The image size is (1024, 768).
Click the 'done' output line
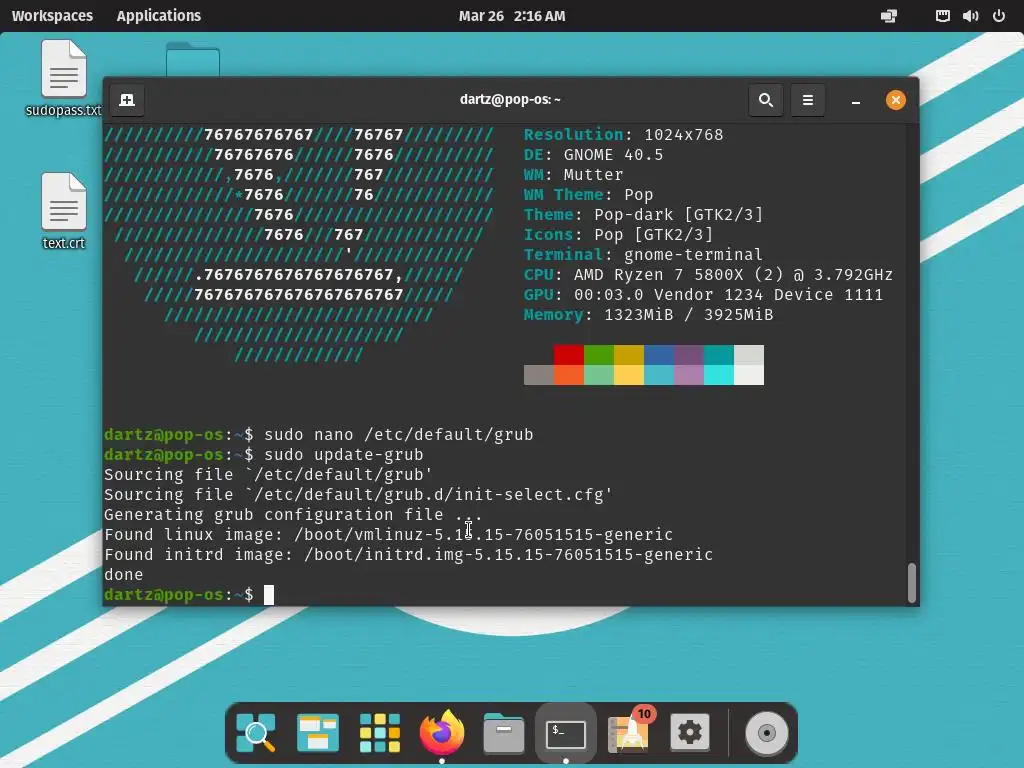point(123,575)
